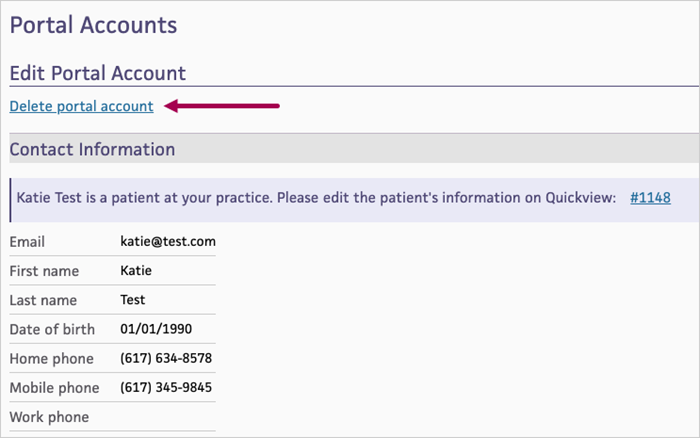Screen dimensions: 700x438
Task: Click the home phone number (617) 634-8578
Action: tap(166, 358)
